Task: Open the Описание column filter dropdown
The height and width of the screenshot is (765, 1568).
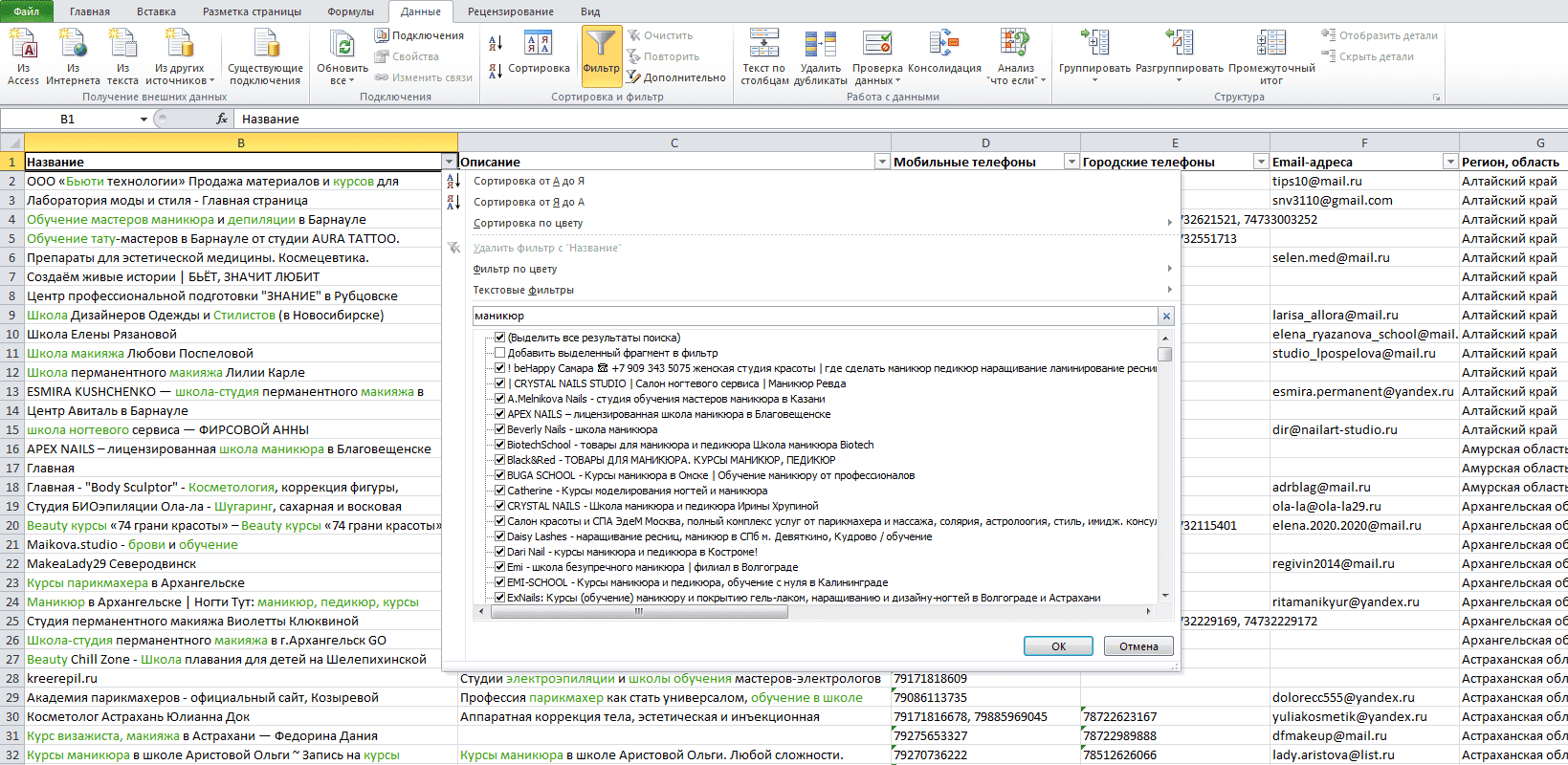Action: coord(882,162)
